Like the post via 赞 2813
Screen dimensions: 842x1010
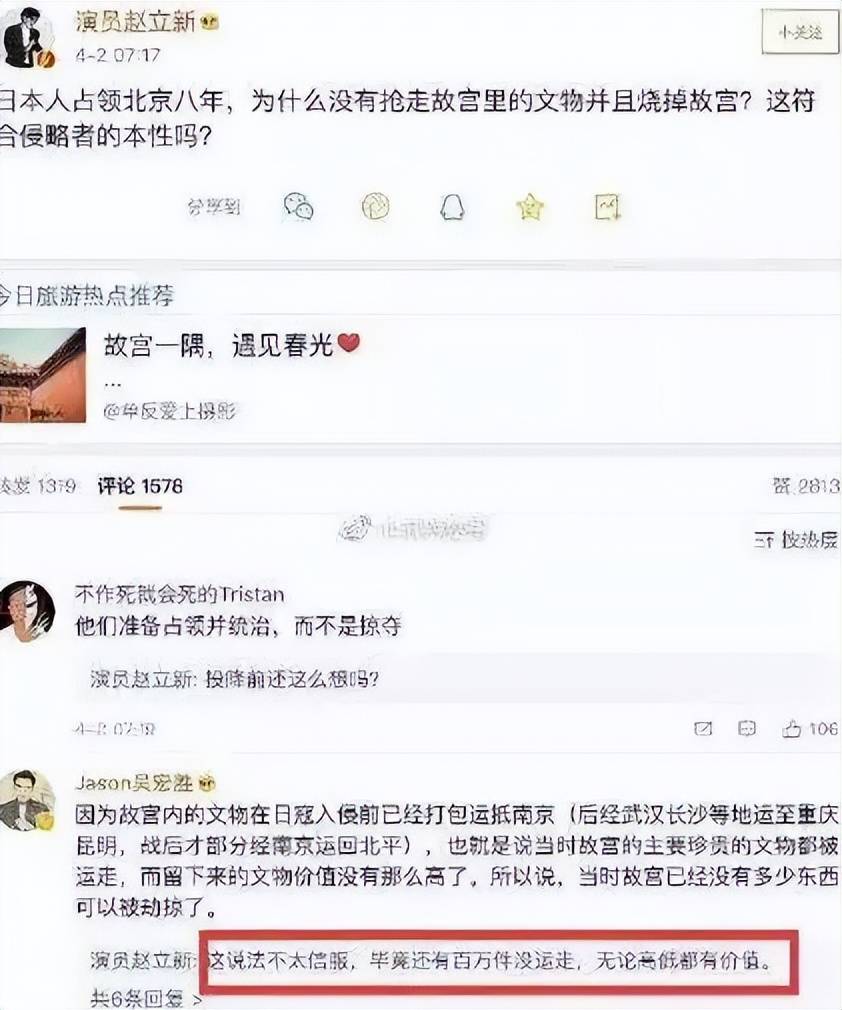(x=806, y=486)
